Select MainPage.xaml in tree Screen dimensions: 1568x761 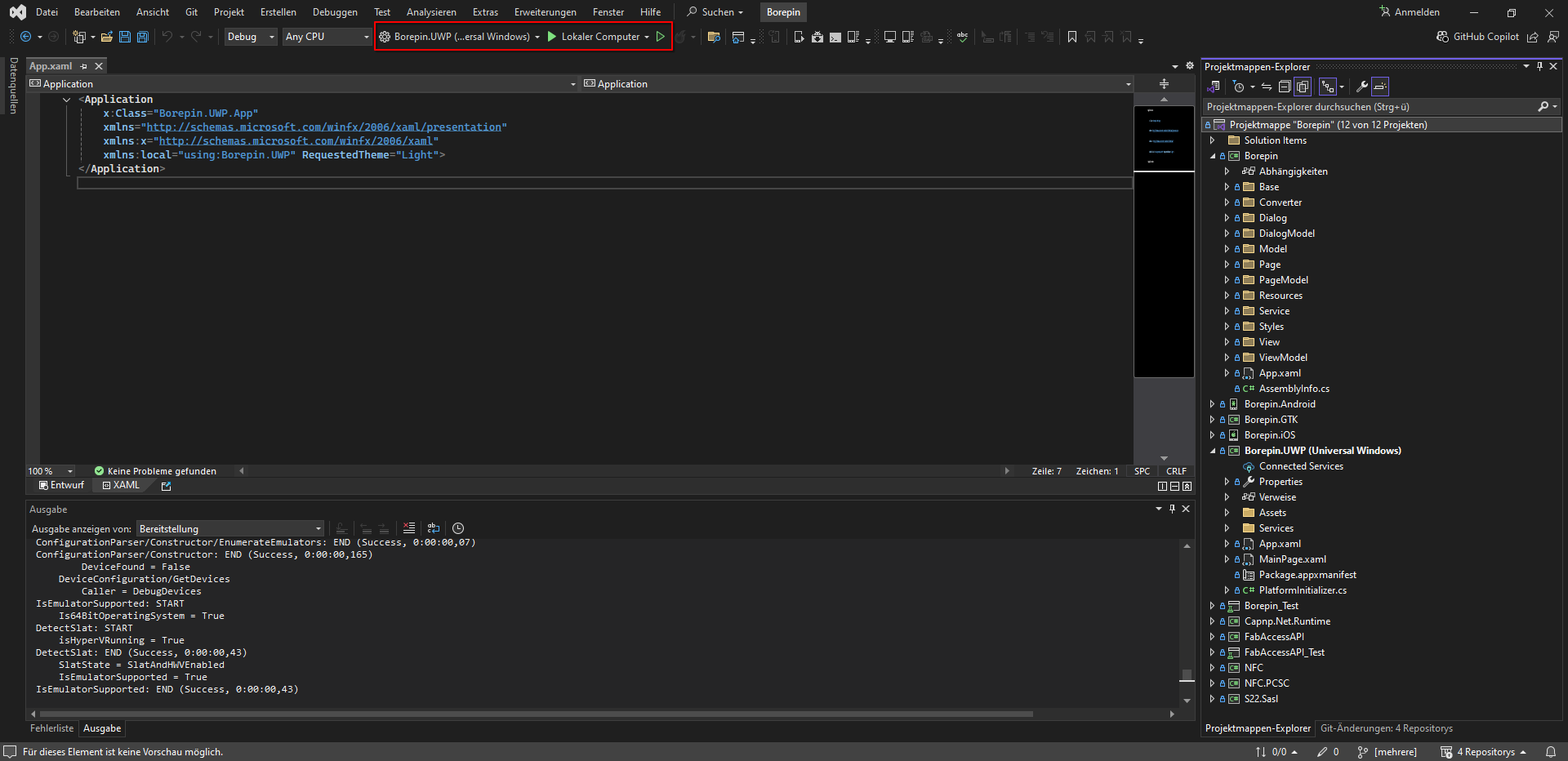tap(1292, 559)
